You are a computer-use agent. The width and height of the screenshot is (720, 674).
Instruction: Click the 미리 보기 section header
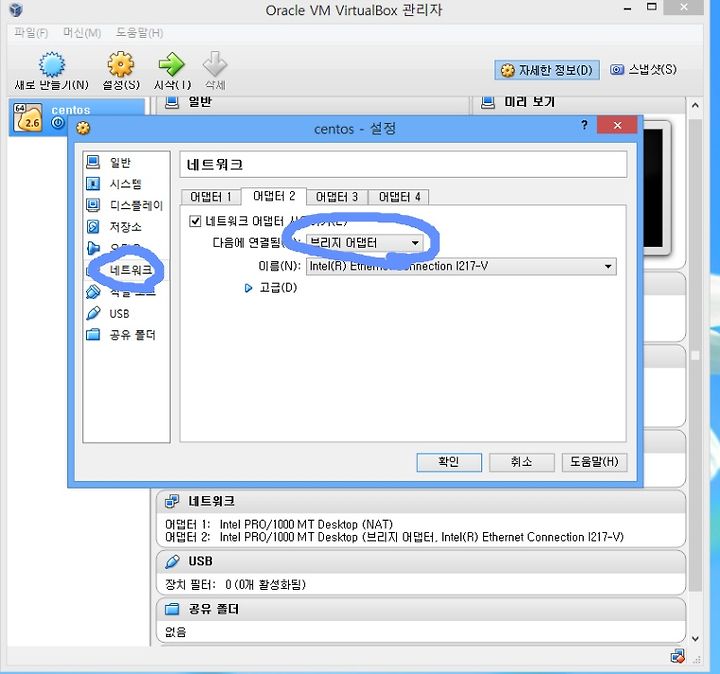[x=579, y=103]
